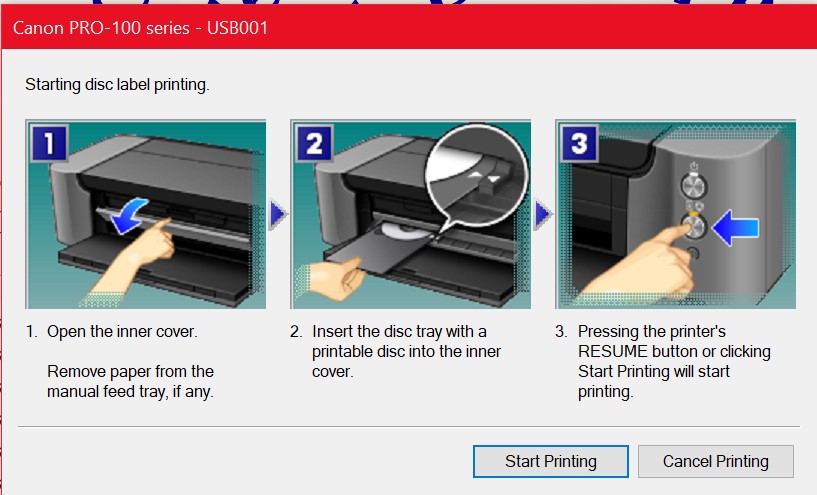Click the step 1 number badge
This screenshot has width=817, height=495.
point(49,143)
